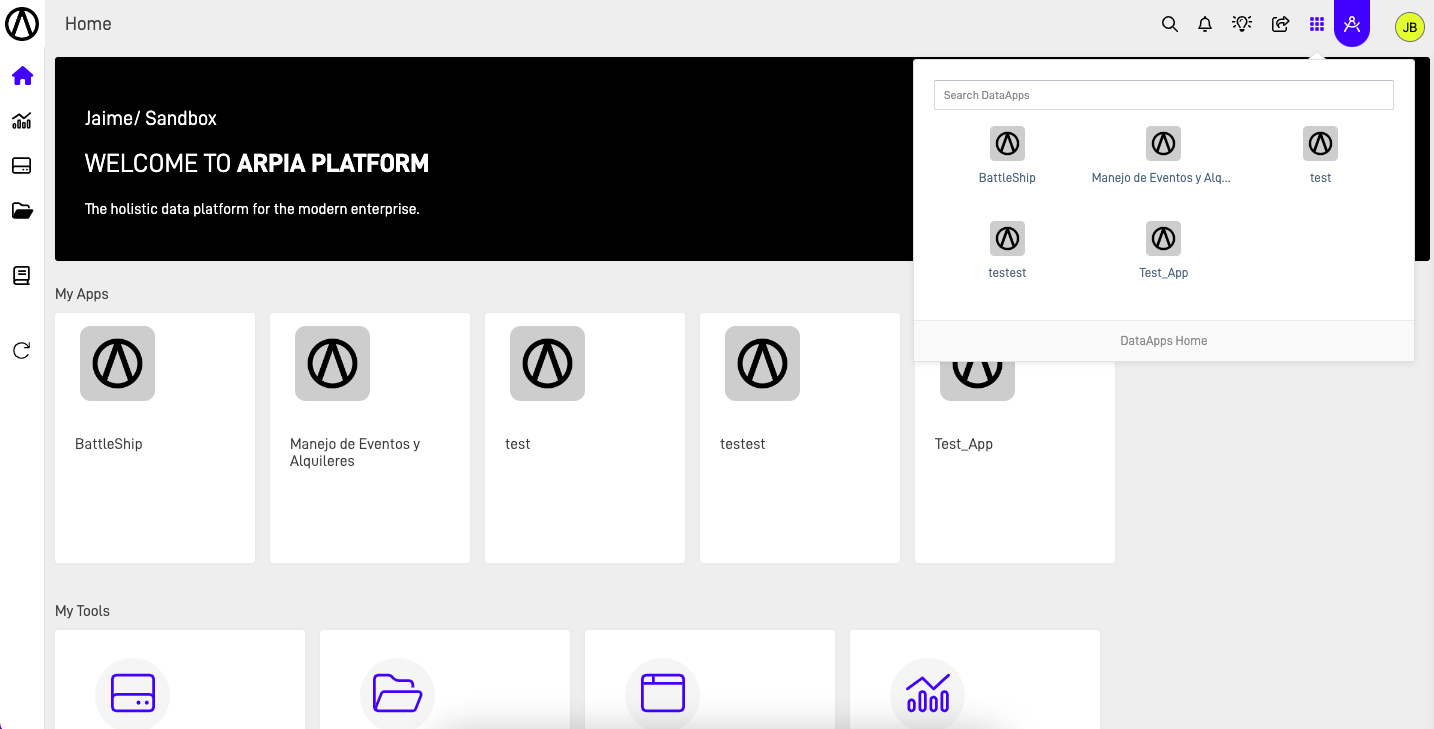Open the book documentation sidebar icon
Image resolution: width=1434 pixels, height=729 pixels.
pos(22,276)
